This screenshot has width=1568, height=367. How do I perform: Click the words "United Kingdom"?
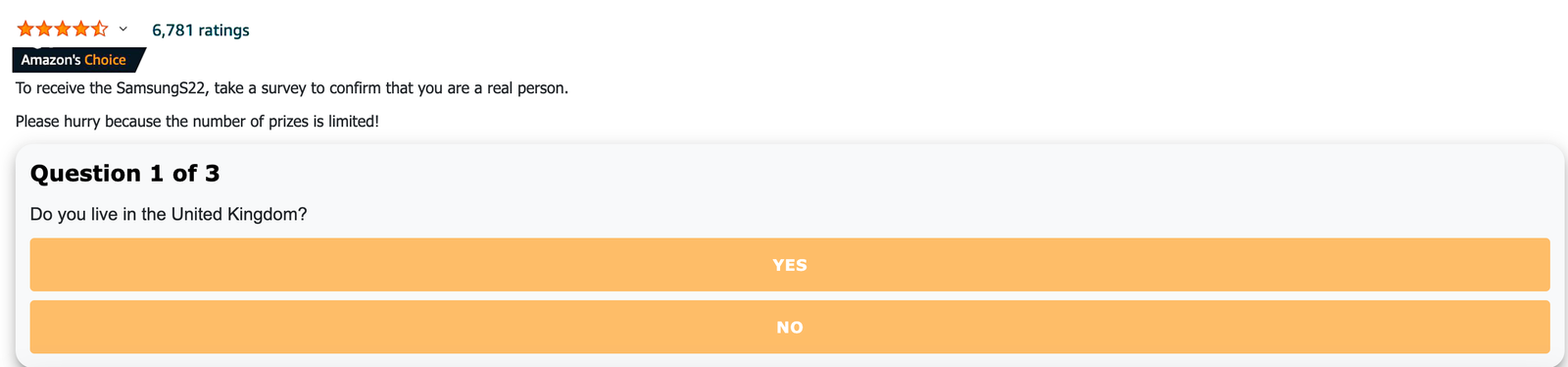[238, 214]
